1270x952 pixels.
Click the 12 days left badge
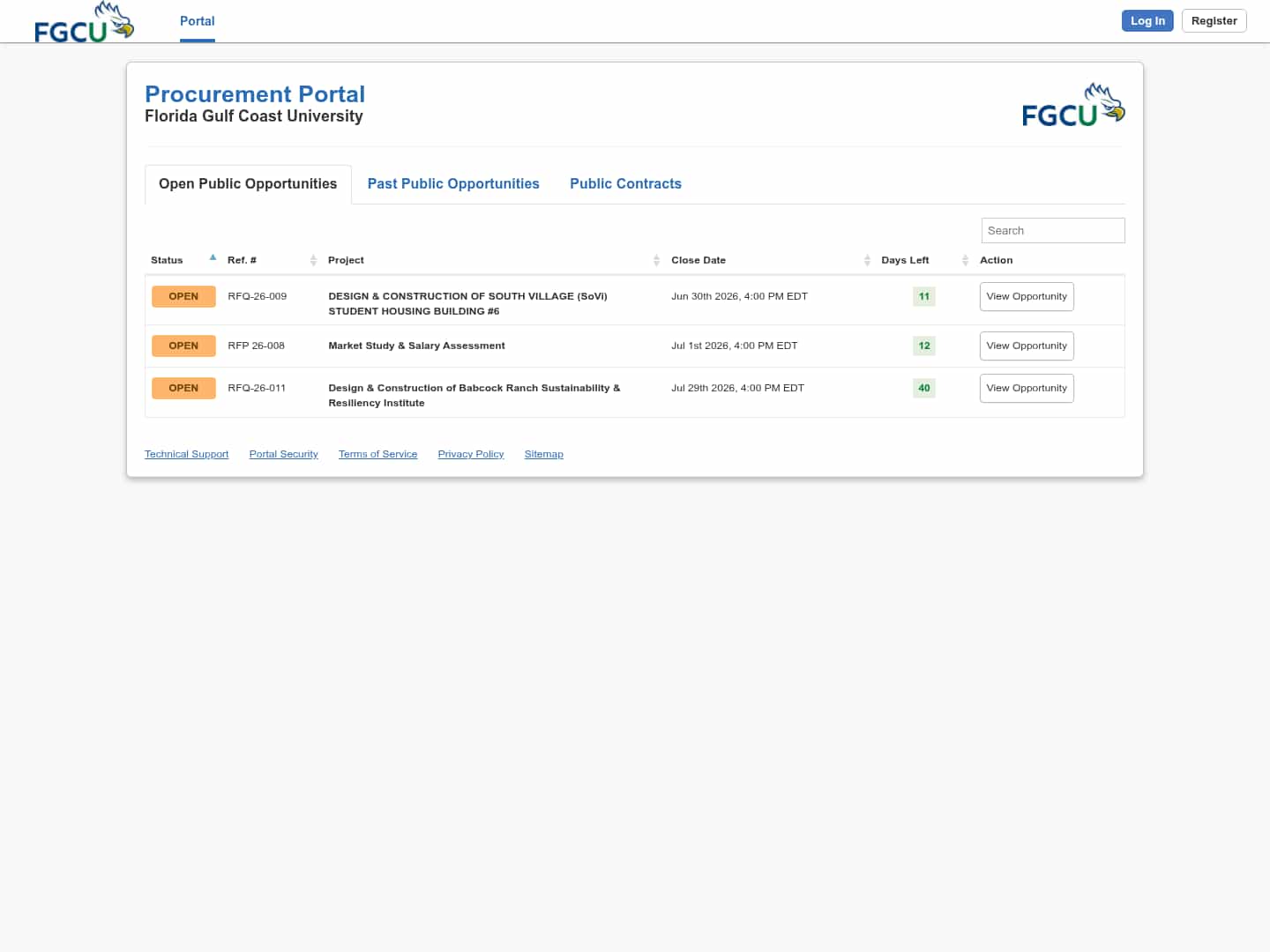click(923, 346)
